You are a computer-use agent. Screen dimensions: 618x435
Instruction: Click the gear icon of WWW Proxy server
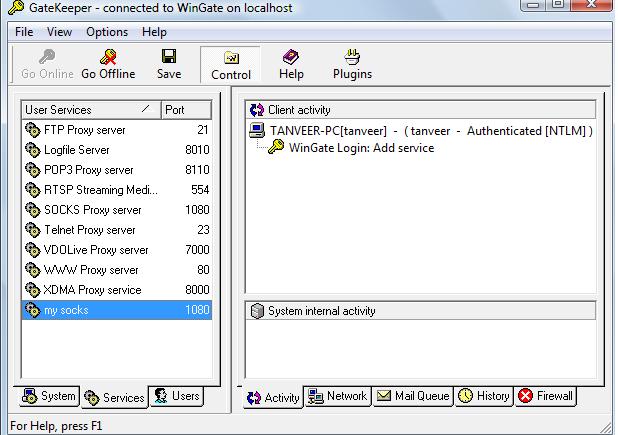click(x=33, y=270)
